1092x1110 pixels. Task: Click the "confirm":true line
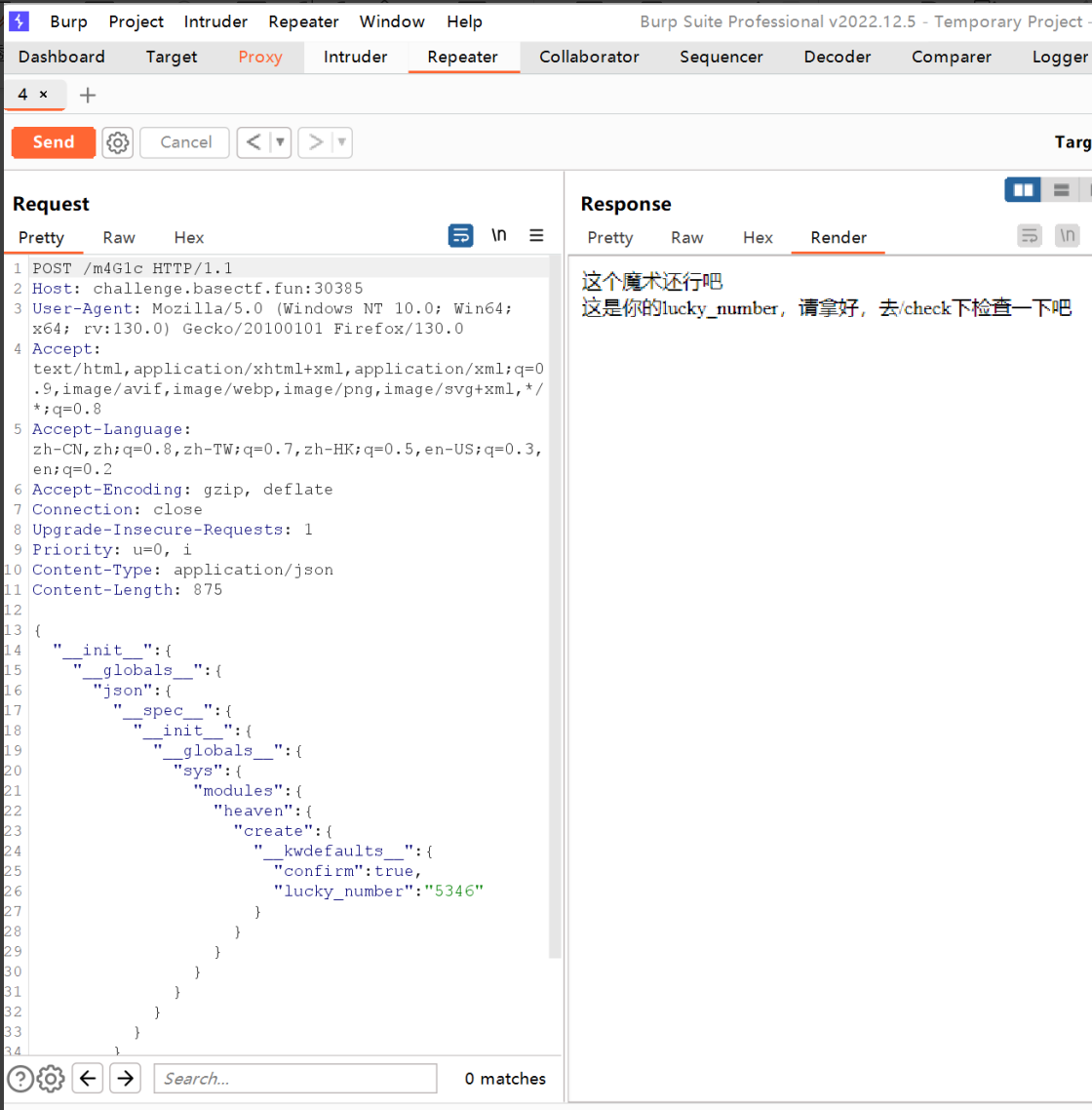tap(347, 871)
